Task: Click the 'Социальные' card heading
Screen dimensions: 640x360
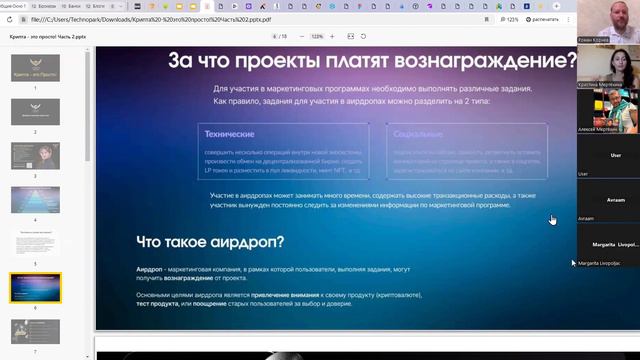Action: 418,134
